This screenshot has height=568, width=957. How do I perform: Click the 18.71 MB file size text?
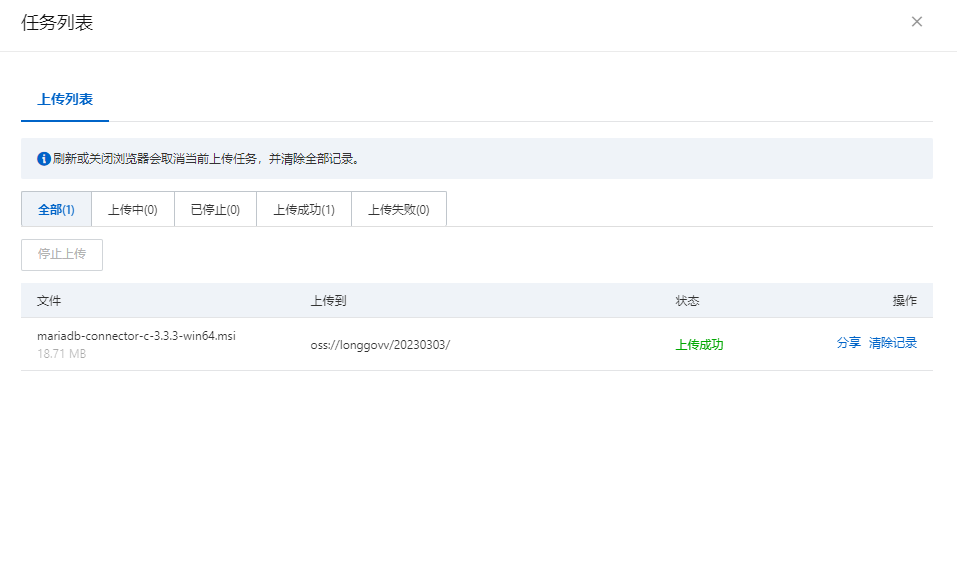(61, 354)
